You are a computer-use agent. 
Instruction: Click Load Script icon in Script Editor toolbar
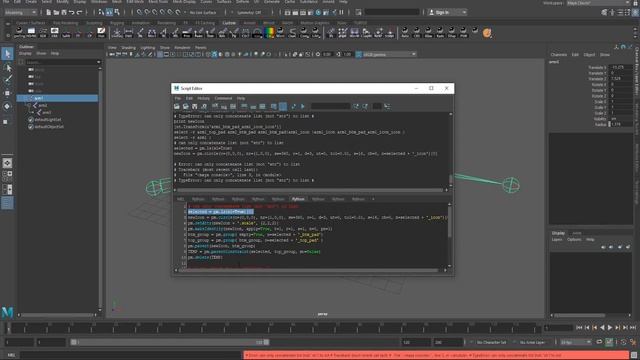[177, 107]
